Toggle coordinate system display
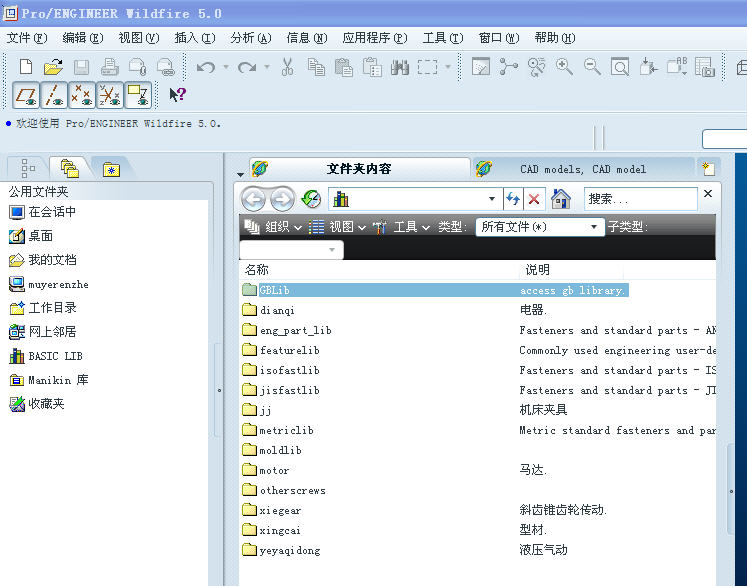Image resolution: width=747 pixels, height=586 pixels. (110, 95)
